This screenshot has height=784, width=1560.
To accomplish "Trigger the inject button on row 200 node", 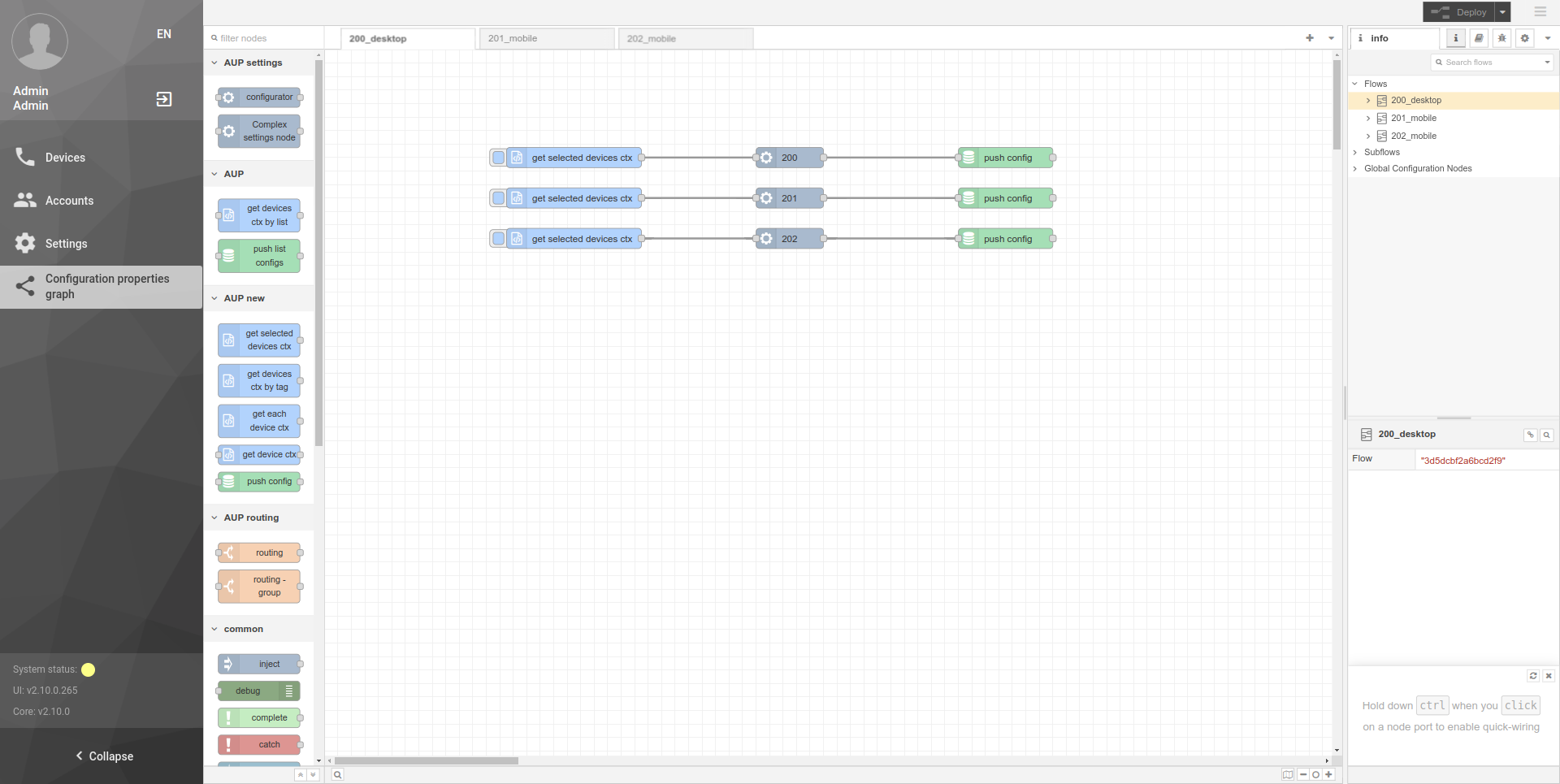I will (x=498, y=158).
